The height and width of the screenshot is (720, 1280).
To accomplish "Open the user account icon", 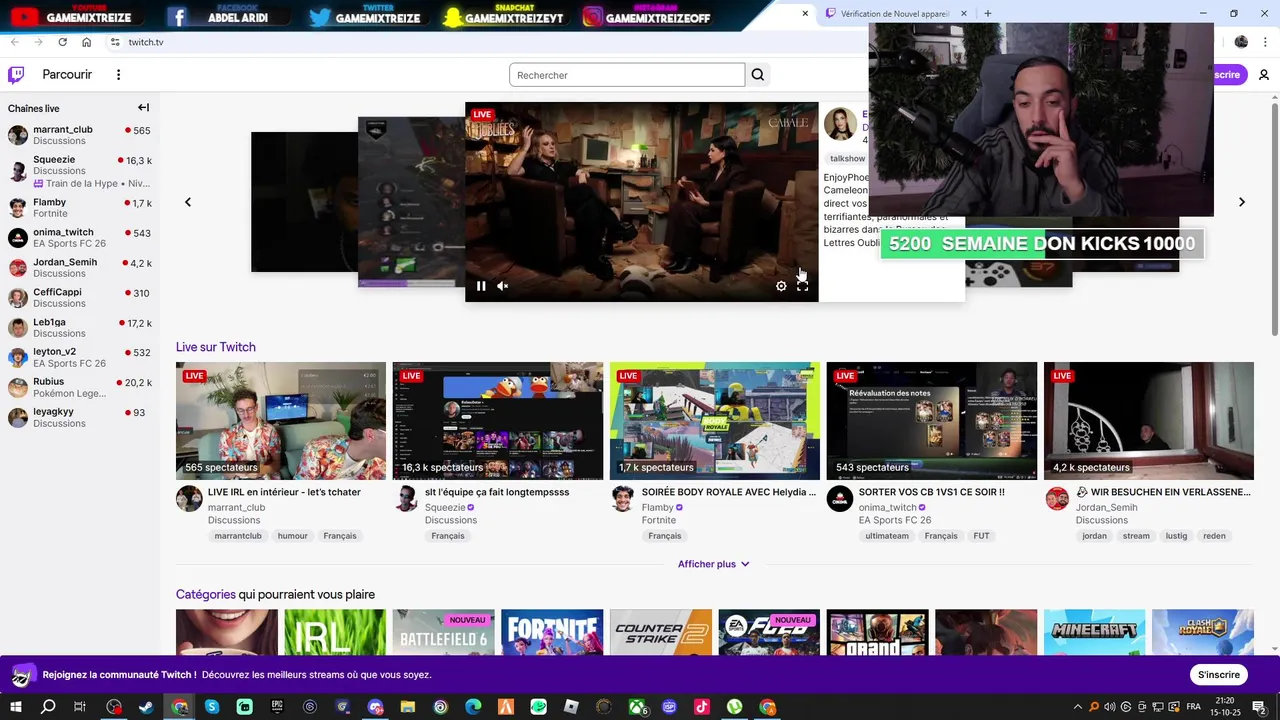I will pyautogui.click(x=1264, y=75).
